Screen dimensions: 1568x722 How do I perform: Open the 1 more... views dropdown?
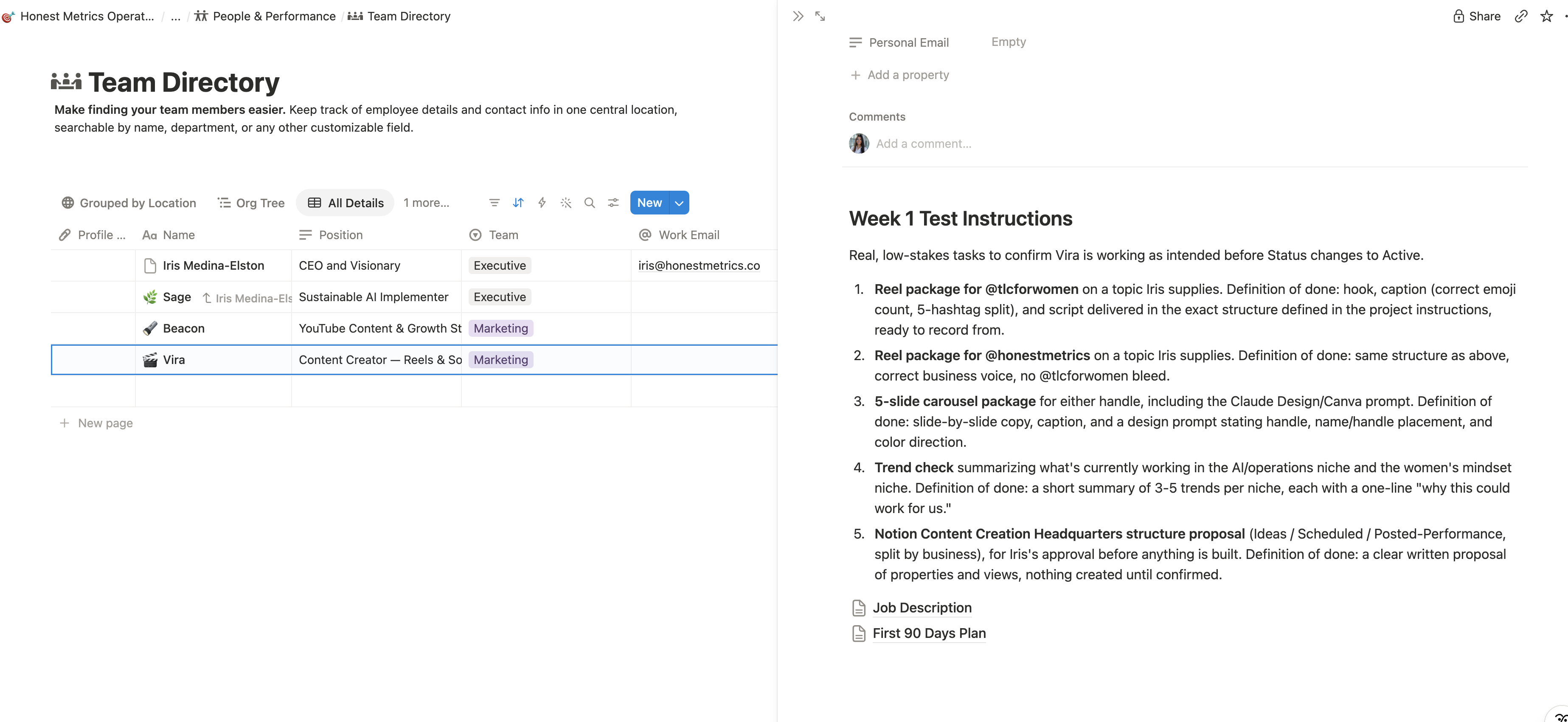click(426, 203)
